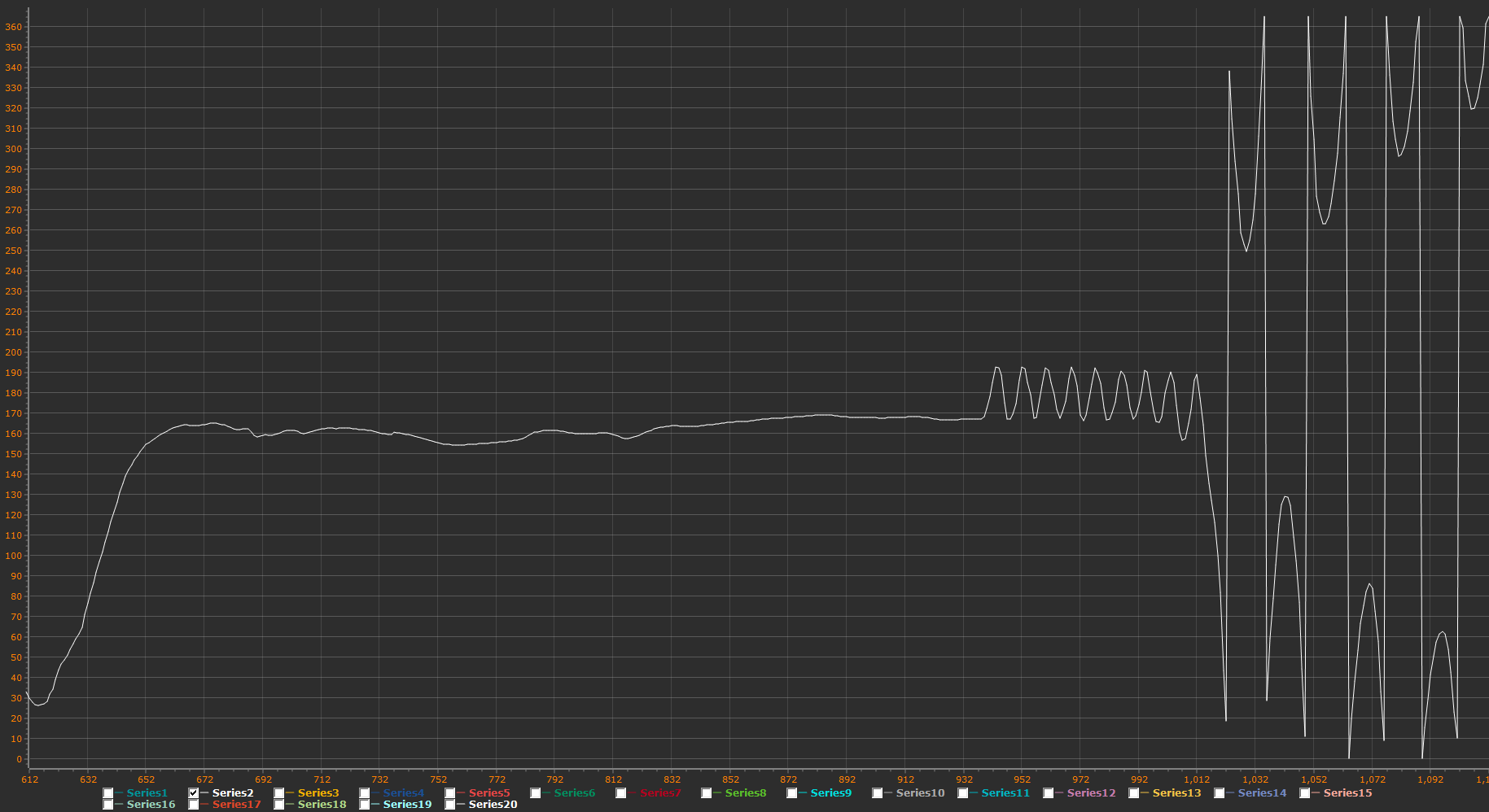This screenshot has width=1489, height=812.
Task: Click the 1,092 label on the horizontal axis
Action: tap(1430, 779)
